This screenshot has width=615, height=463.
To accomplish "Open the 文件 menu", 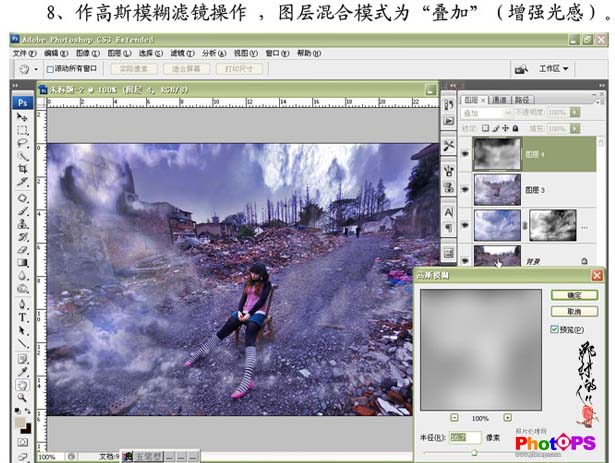I will tap(24, 53).
